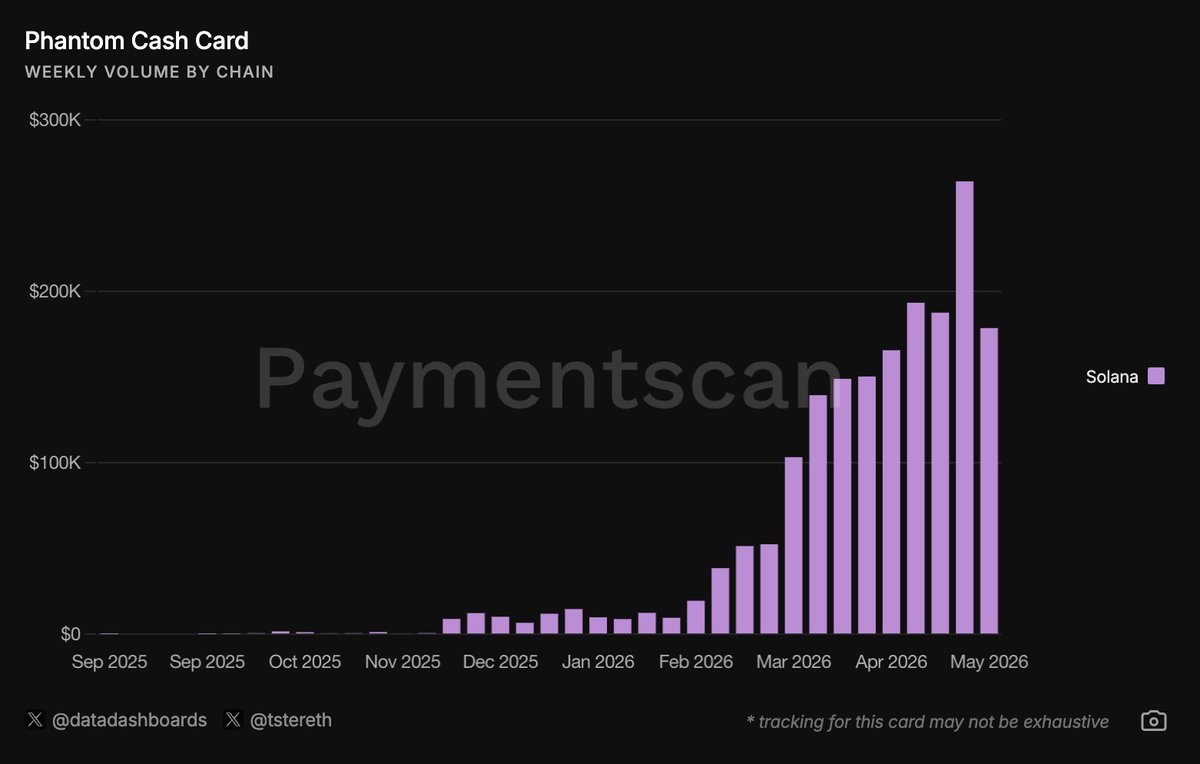Click the X logo beside @tstereth
This screenshot has height=764, width=1200.
click(x=233, y=720)
